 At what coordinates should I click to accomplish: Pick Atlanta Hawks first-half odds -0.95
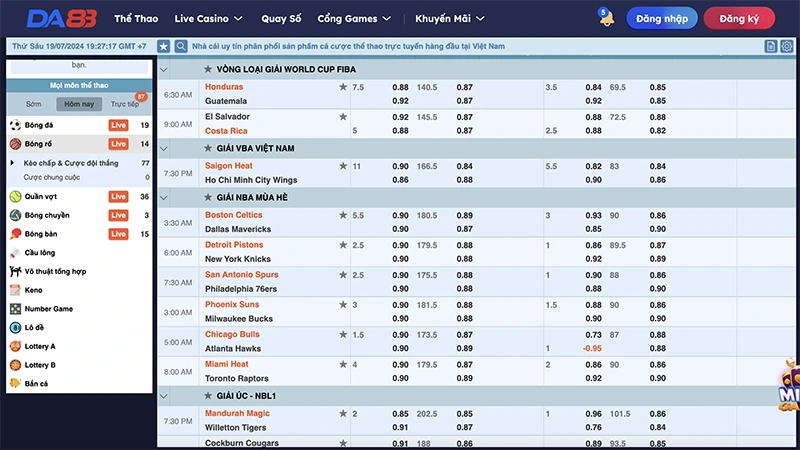tap(592, 348)
